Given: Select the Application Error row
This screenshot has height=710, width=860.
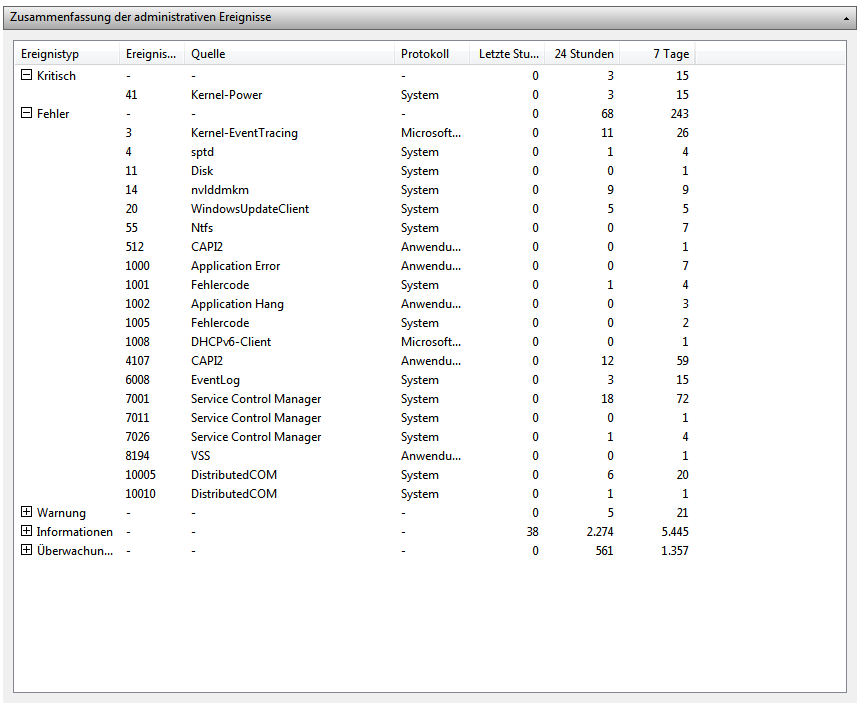Looking at the screenshot, I should click(355, 266).
